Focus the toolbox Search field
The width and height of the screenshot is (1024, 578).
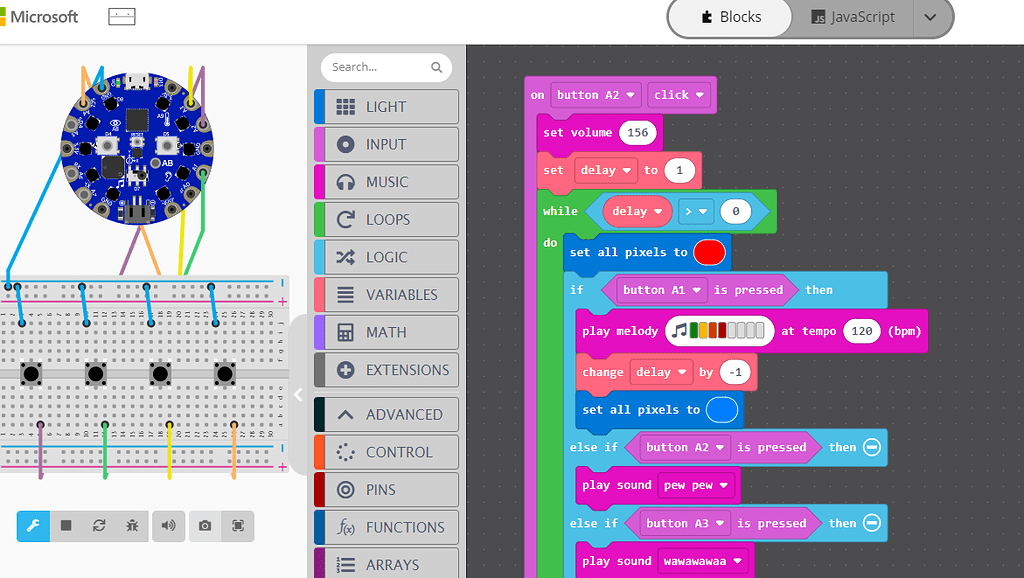(386, 67)
